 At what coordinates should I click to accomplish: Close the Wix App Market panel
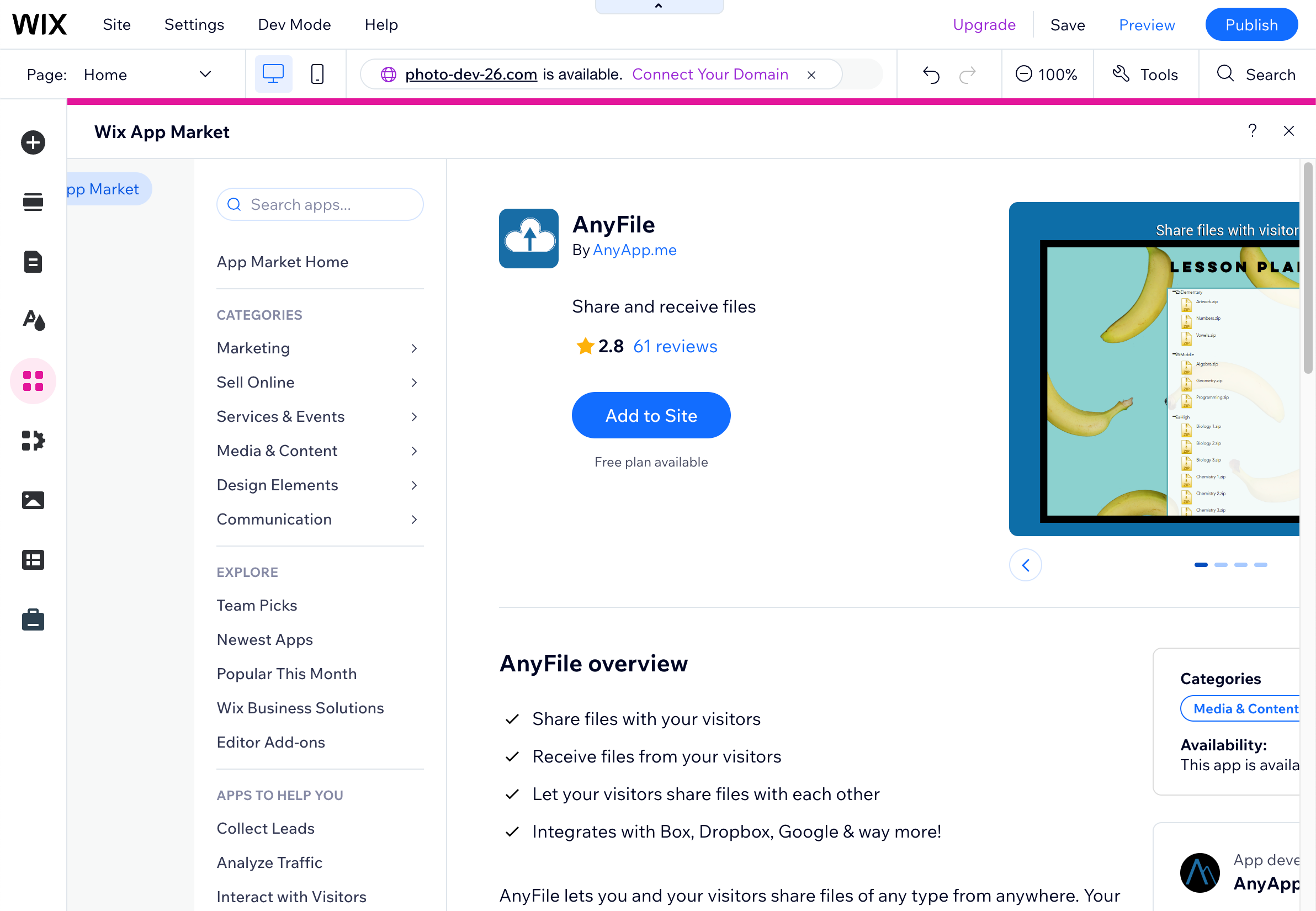pyautogui.click(x=1288, y=131)
